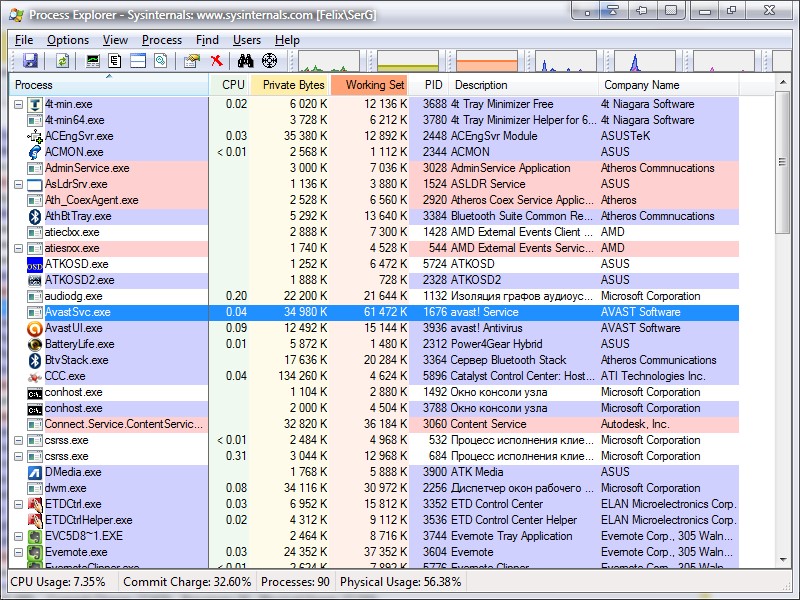800x600 pixels.
Task: Toggle the Show Lower Pane icon
Action: point(138,61)
